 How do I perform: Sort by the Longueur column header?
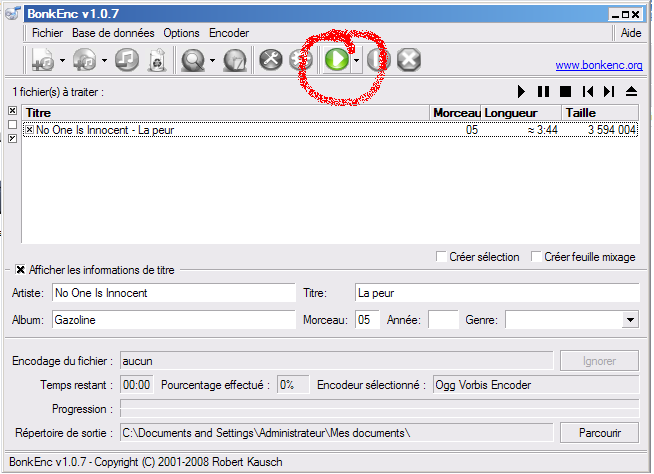tap(521, 113)
